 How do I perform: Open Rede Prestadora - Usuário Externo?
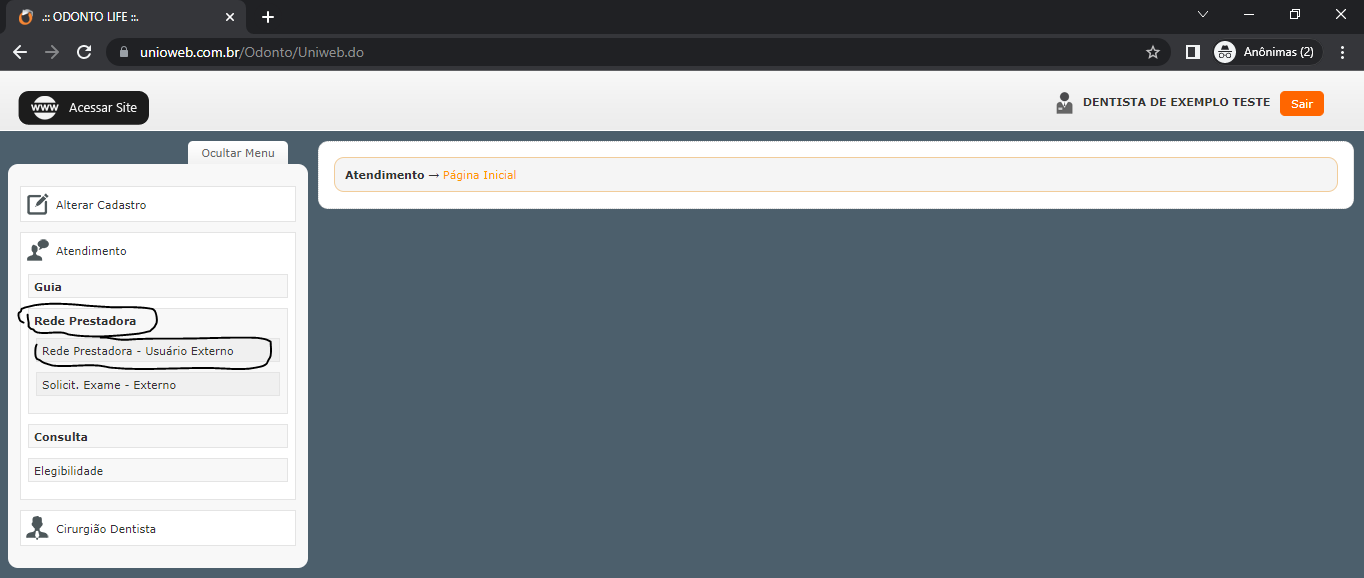[158, 351]
